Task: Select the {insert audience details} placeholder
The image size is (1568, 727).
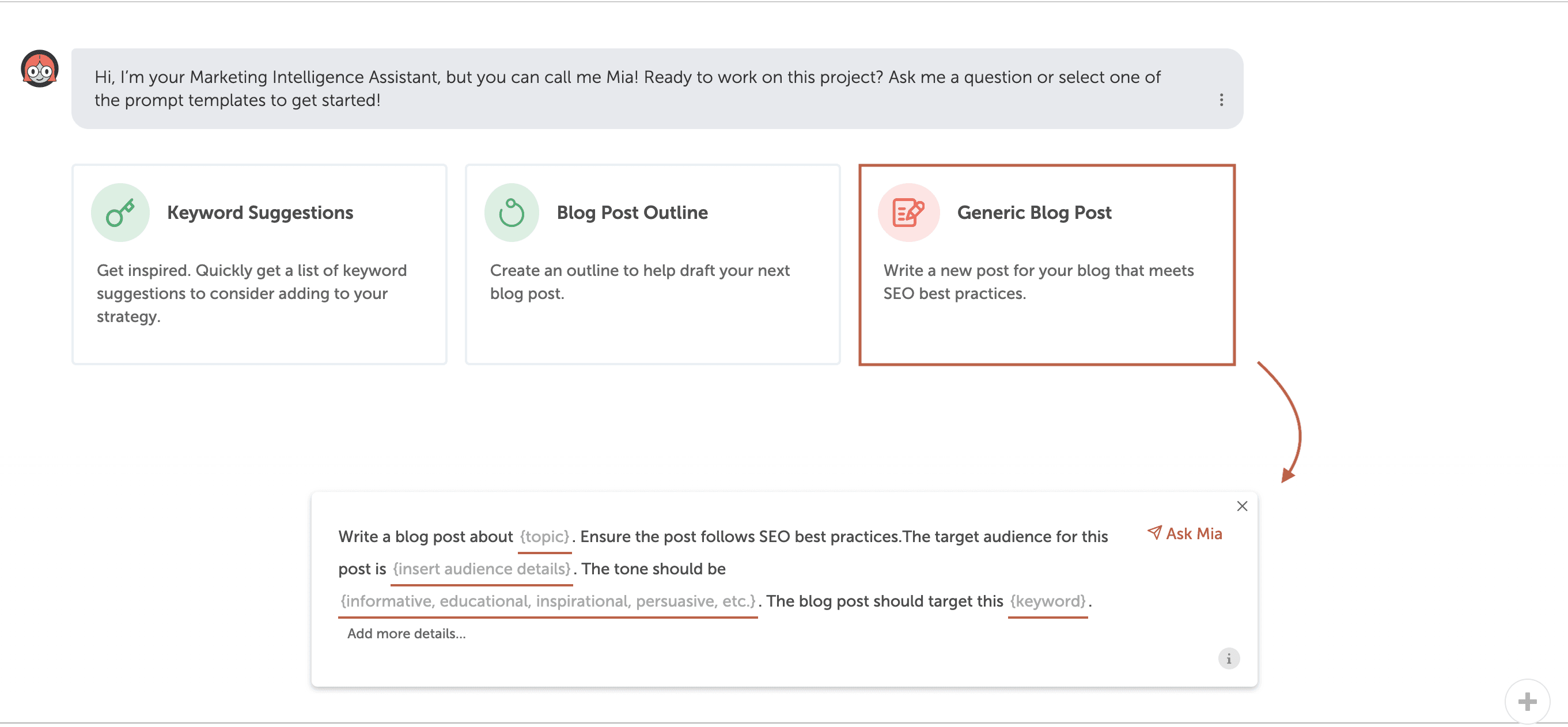Action: pos(482,569)
